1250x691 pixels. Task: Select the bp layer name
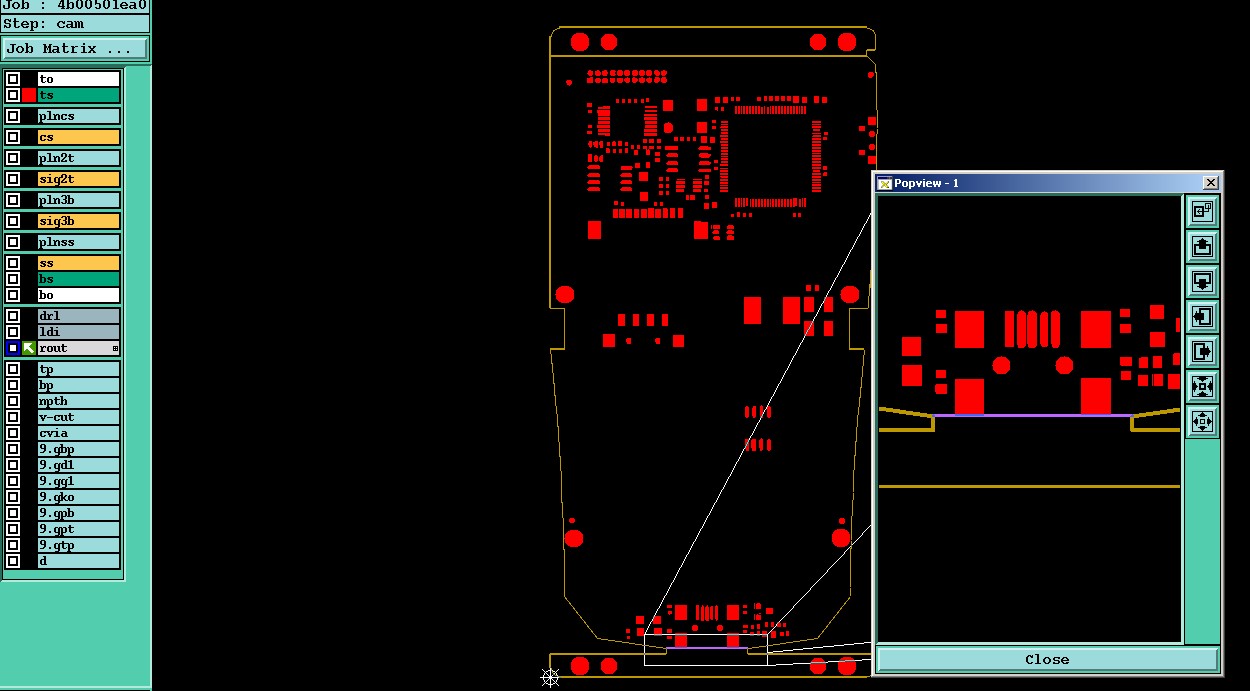pyautogui.click(x=78, y=385)
